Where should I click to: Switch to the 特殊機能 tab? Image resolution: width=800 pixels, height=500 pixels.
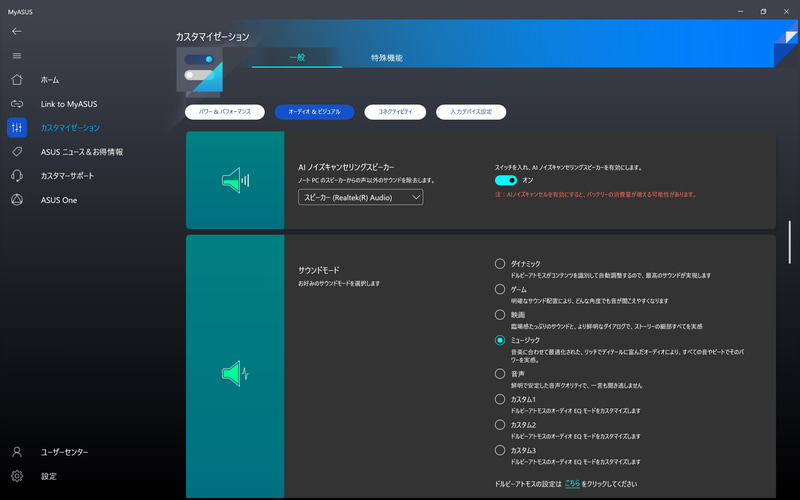pos(387,58)
